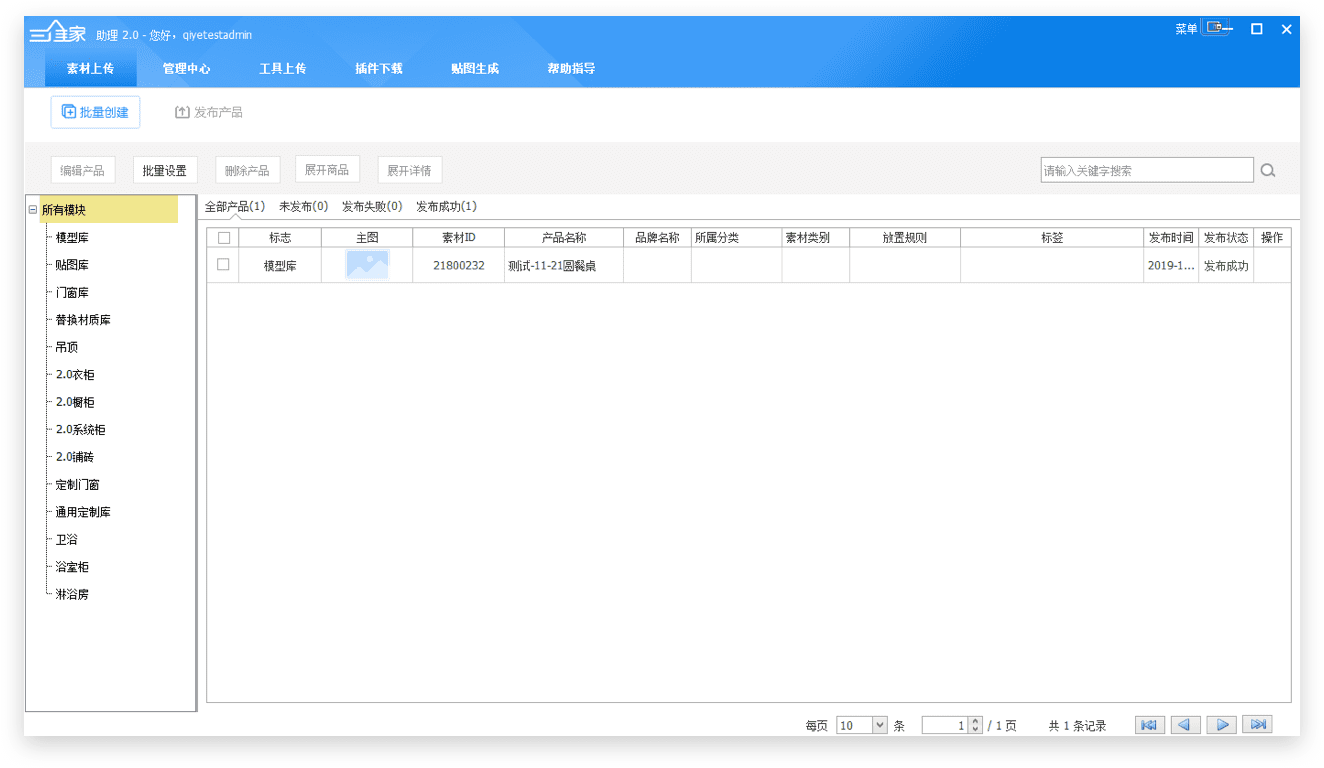Click the 三维家 logo in title bar
The image size is (1324, 768).
57,33
